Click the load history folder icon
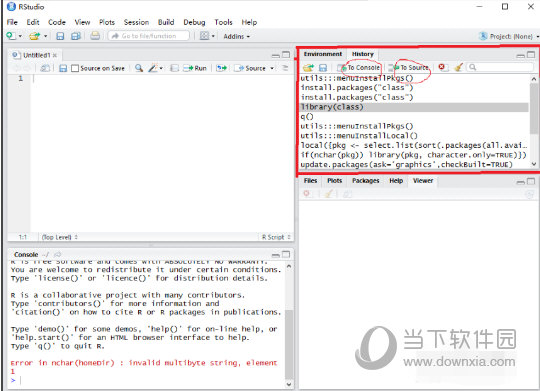The image size is (540, 391). (x=308, y=68)
